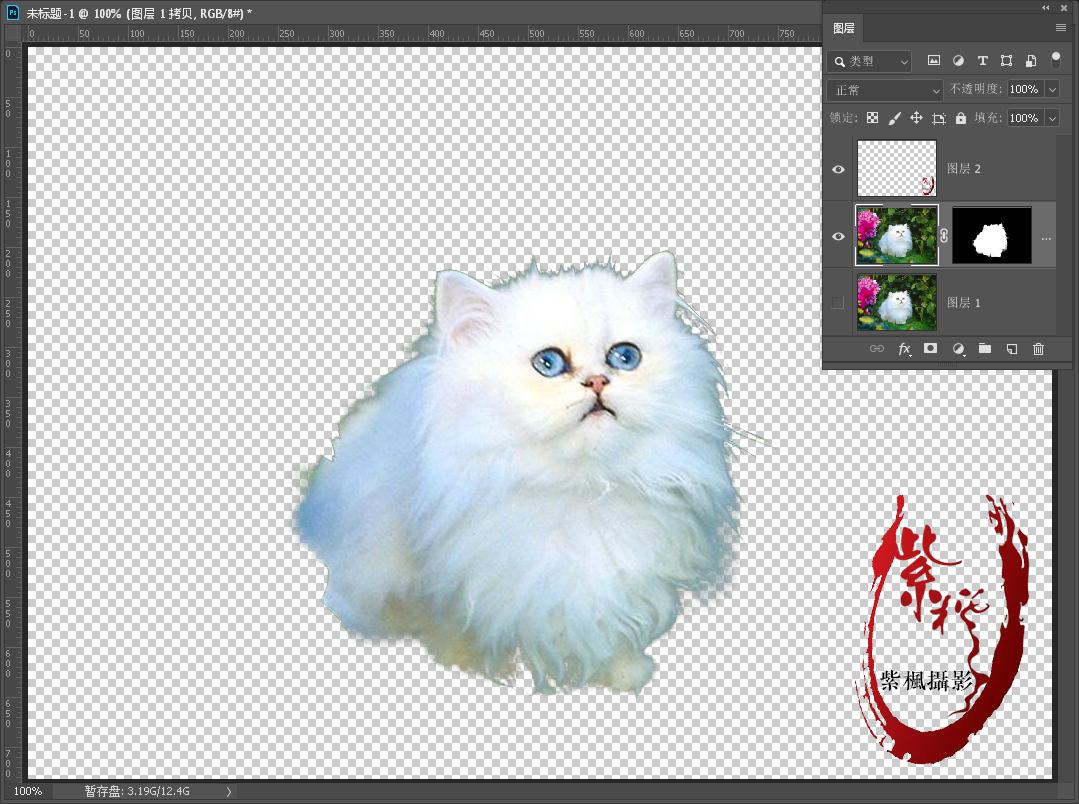Show 图层 1 by clicking its visibility box
Screen dimensions: 1079x804
coord(838,303)
